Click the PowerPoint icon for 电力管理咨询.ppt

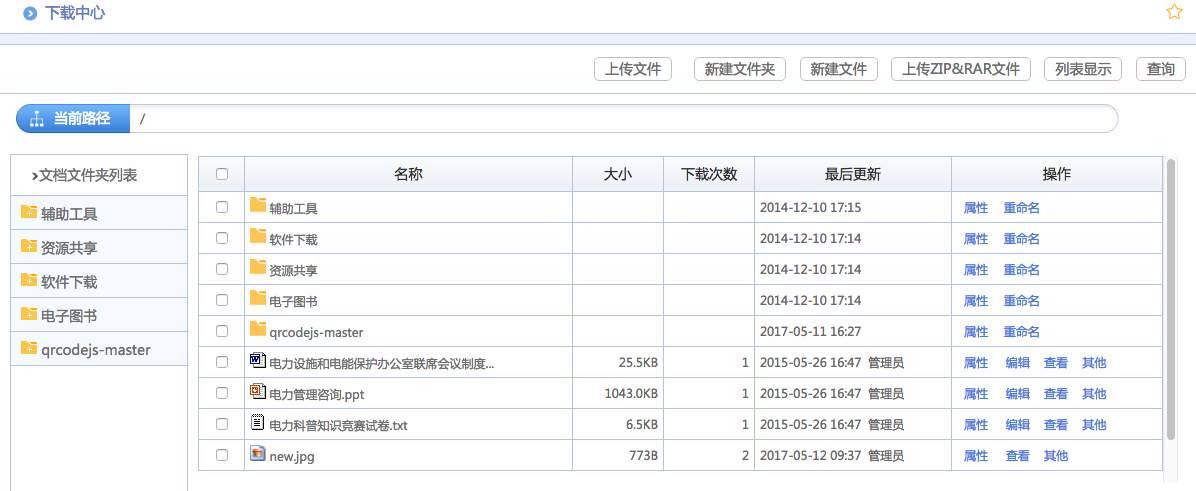(x=257, y=392)
